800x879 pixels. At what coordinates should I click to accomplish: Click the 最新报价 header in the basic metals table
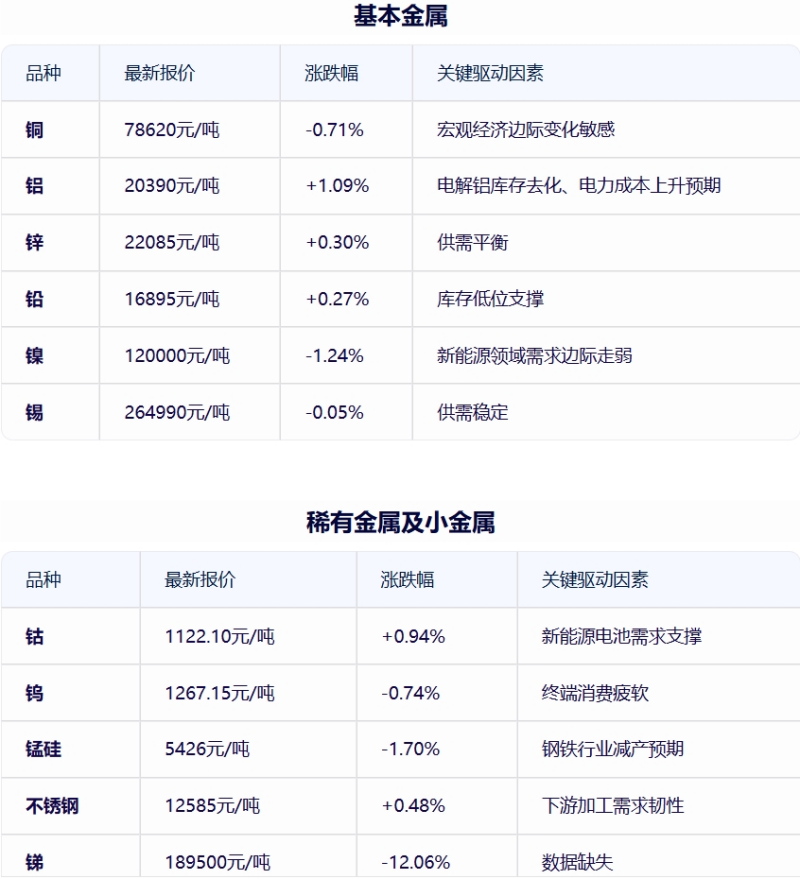coord(159,73)
